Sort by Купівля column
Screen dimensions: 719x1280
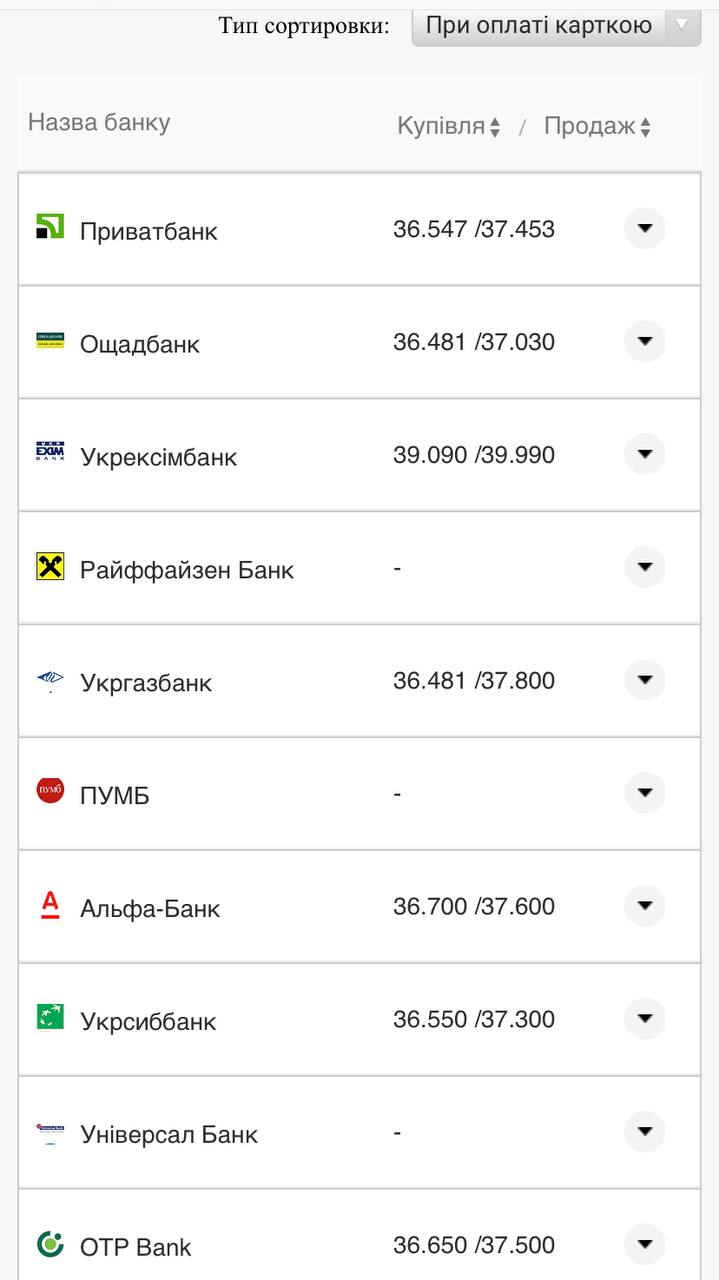tap(449, 127)
